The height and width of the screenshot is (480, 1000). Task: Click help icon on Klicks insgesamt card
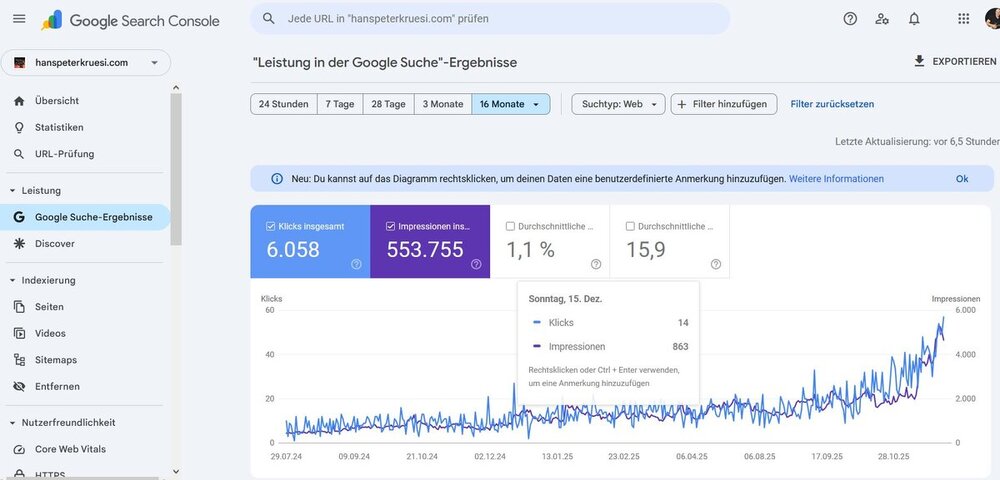(x=357, y=264)
